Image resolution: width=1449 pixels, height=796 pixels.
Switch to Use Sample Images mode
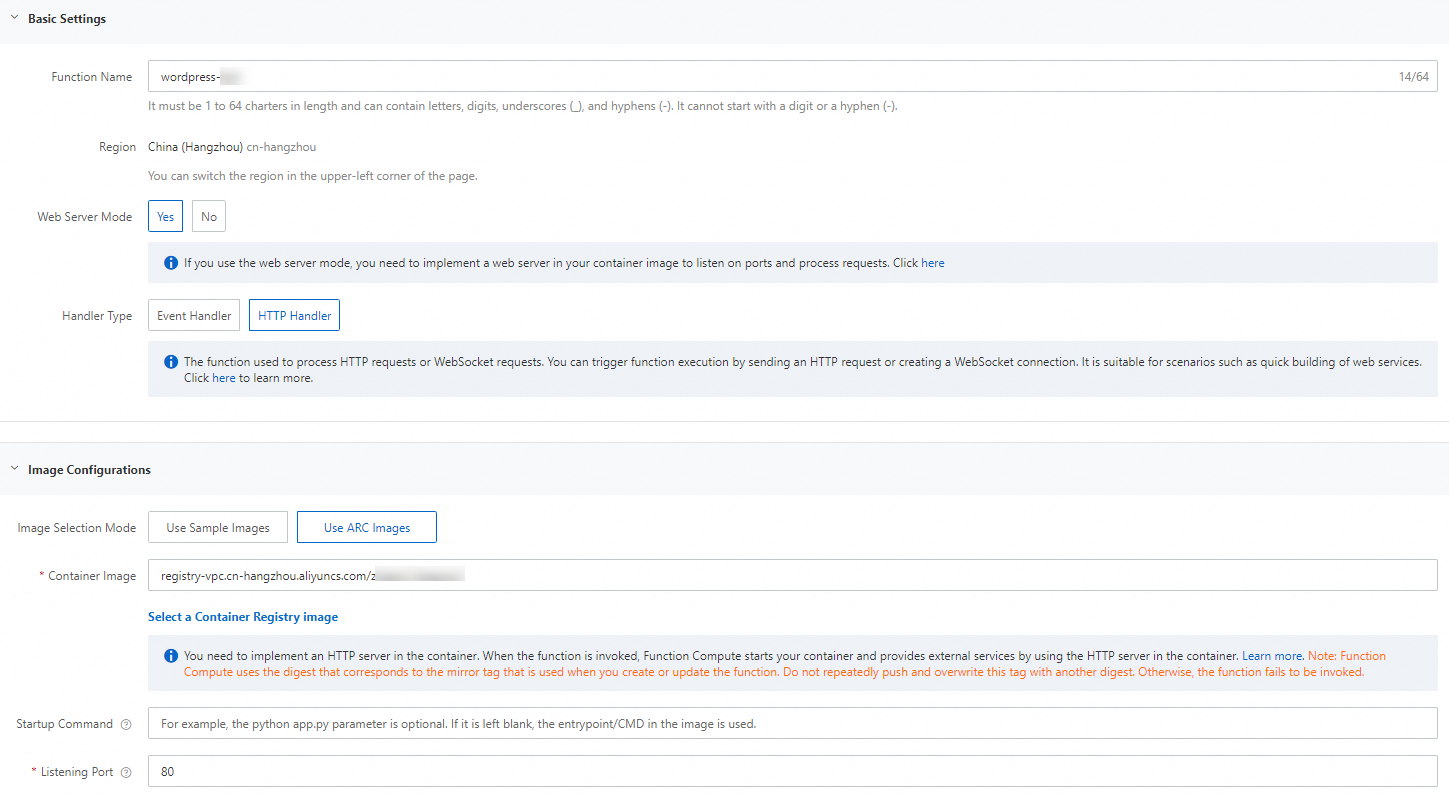pyautogui.click(x=218, y=527)
